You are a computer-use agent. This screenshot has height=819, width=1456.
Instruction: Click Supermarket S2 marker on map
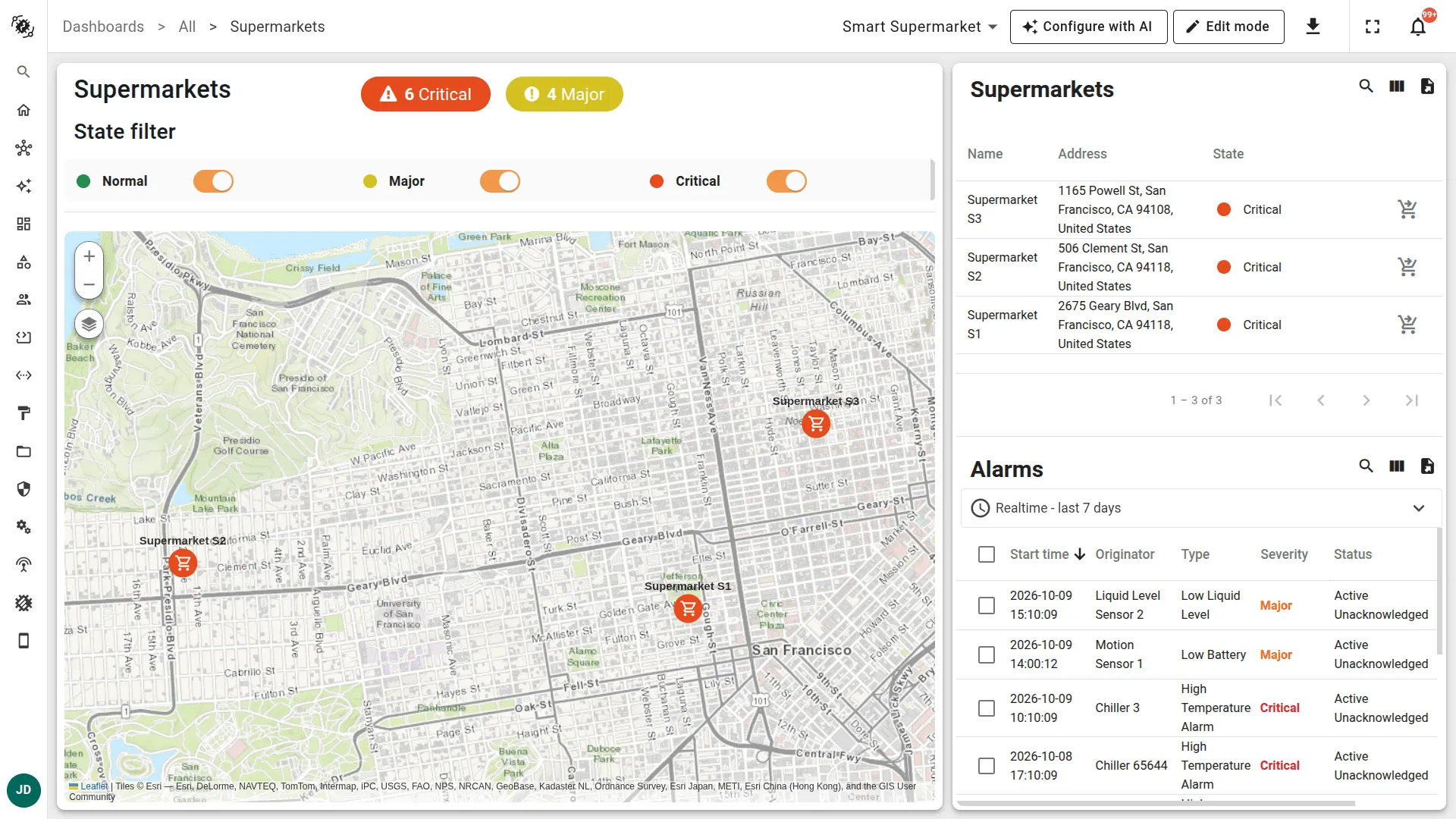click(183, 563)
